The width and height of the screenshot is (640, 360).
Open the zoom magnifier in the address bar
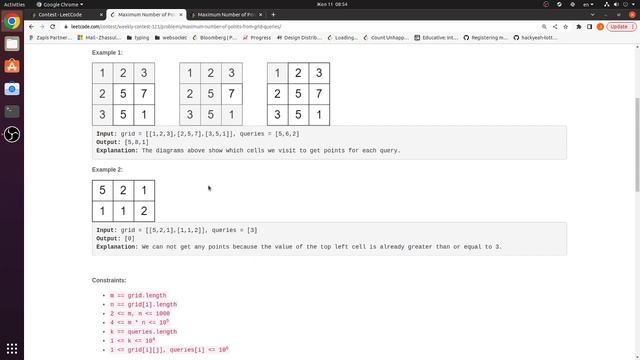coord(544,27)
